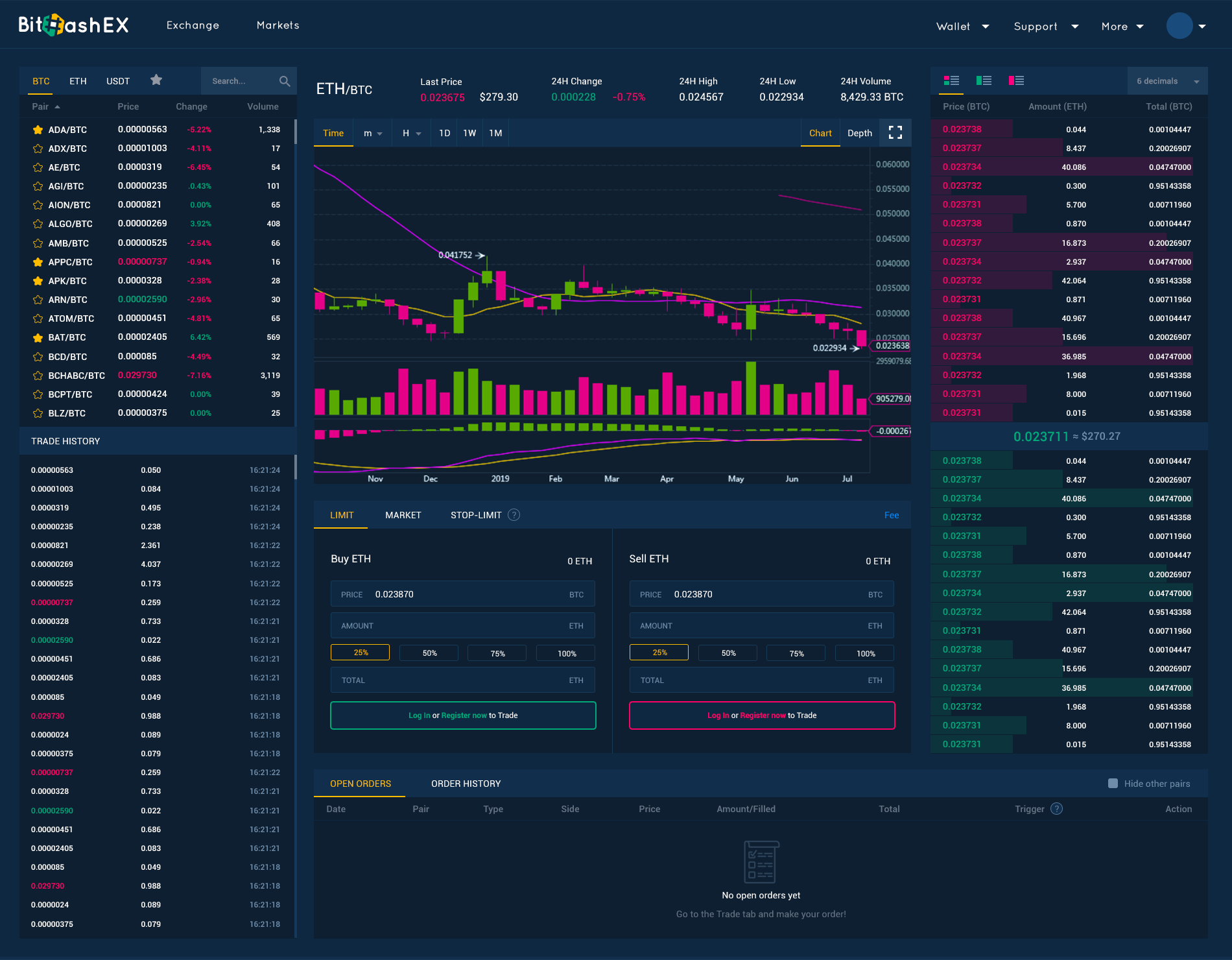Screen dimensions: 1232x960
Task: Click the Trigger column help icon
Action: (1056, 809)
